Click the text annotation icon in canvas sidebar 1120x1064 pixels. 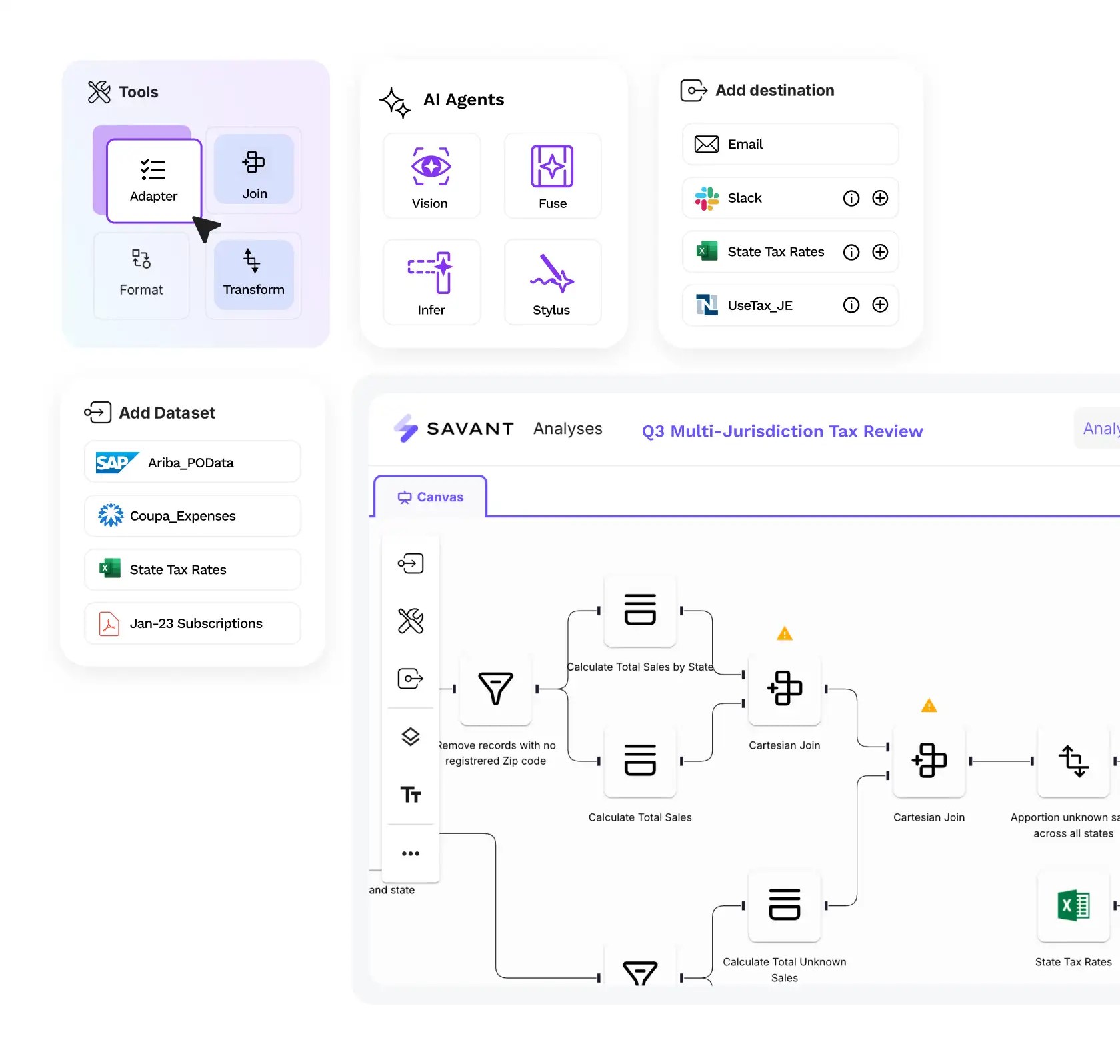[411, 795]
